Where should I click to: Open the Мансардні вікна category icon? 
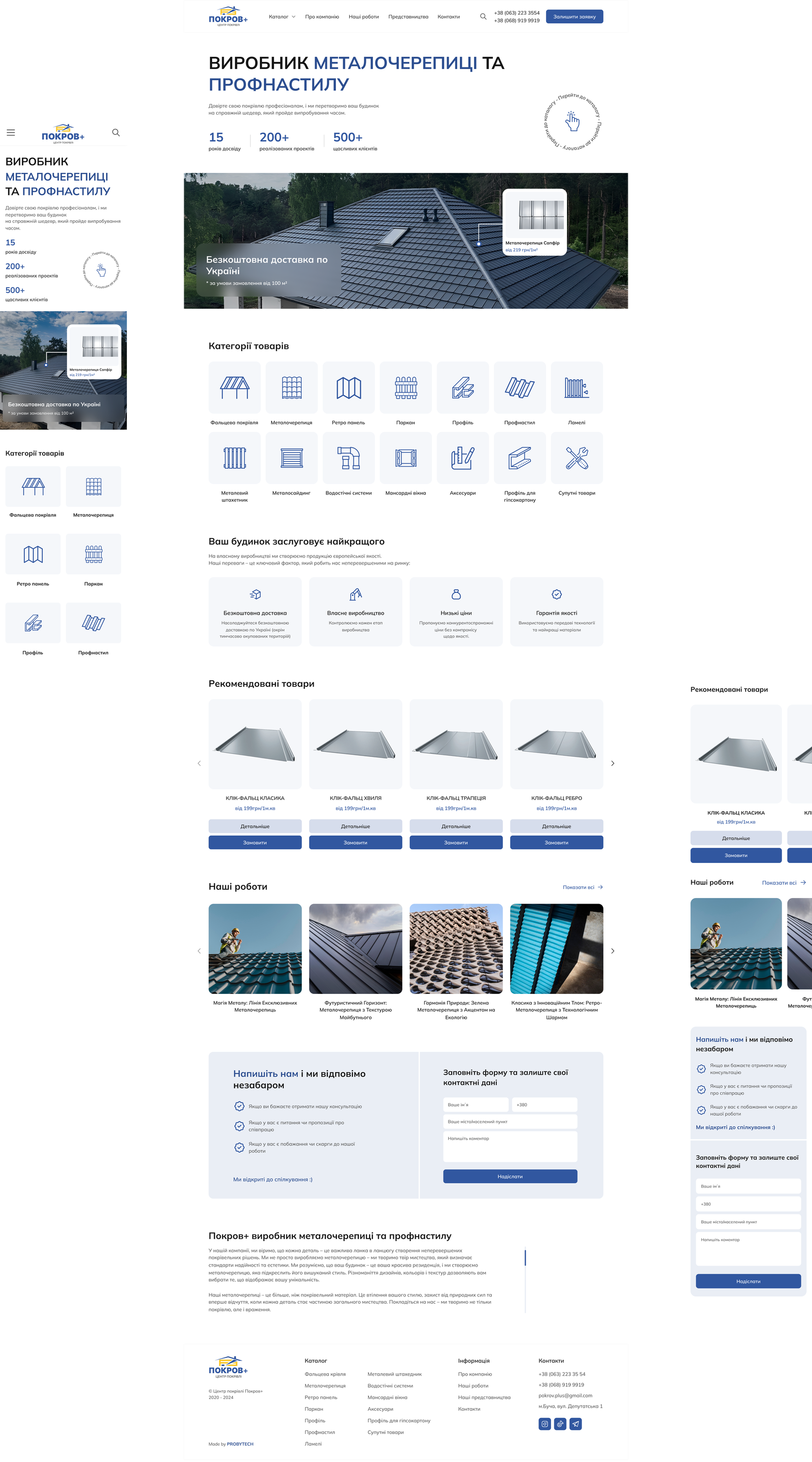click(x=405, y=458)
